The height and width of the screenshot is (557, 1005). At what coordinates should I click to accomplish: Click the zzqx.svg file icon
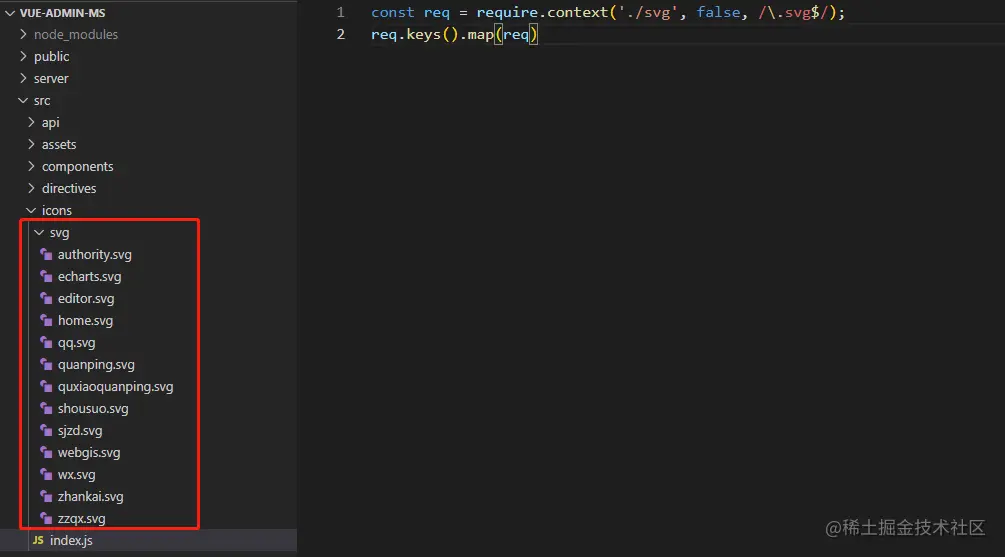point(46,519)
